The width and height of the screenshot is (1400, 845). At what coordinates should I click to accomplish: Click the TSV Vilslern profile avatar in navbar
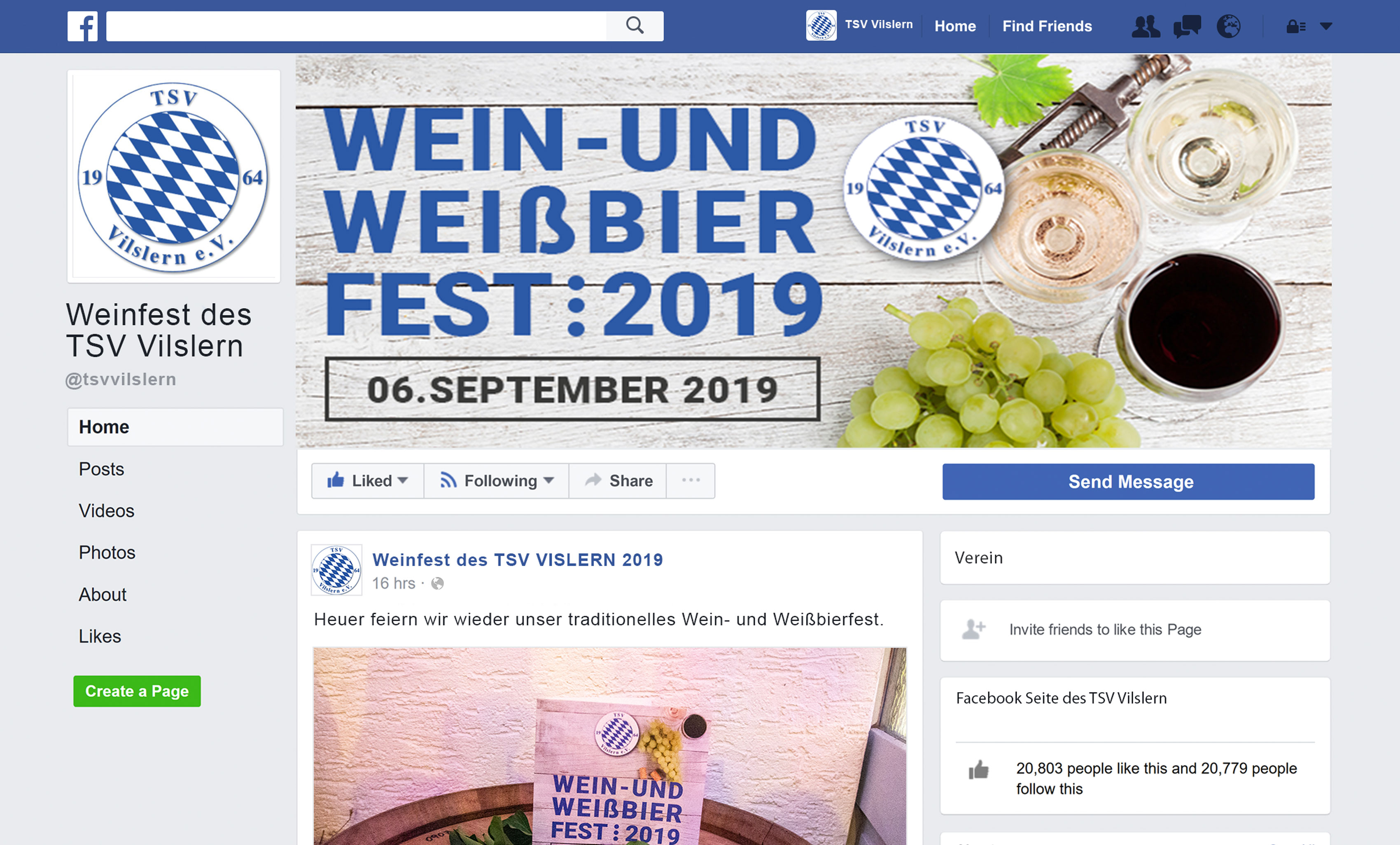click(x=821, y=26)
